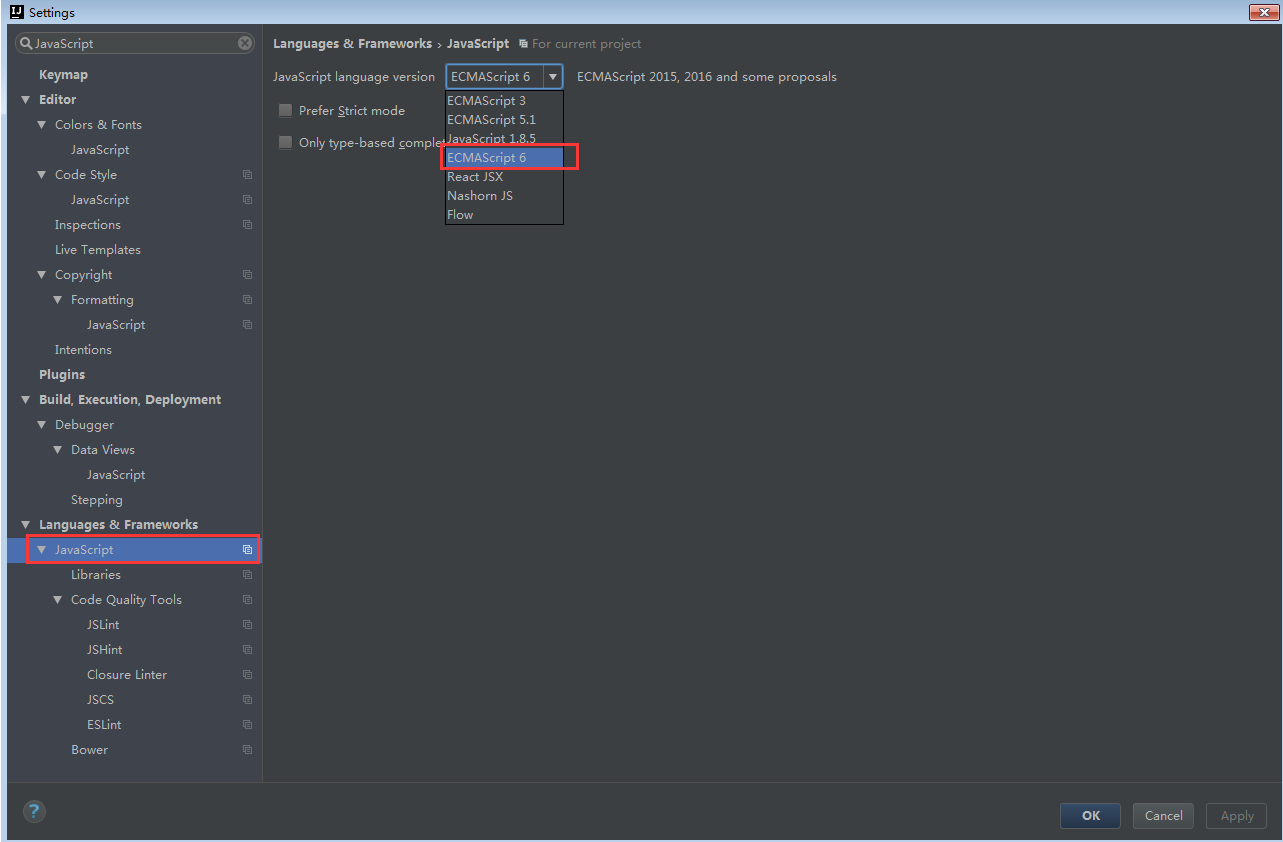This screenshot has height=842, width=1283.
Task: Click the project icon beside JSHint
Action: point(247,650)
